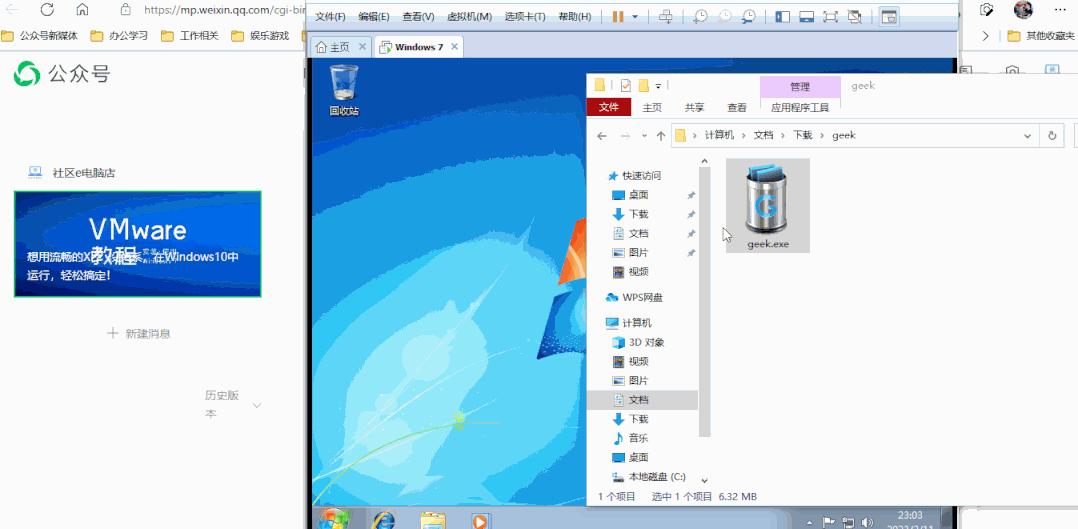Toggle the VMware thumbnail bar

click(x=807, y=17)
